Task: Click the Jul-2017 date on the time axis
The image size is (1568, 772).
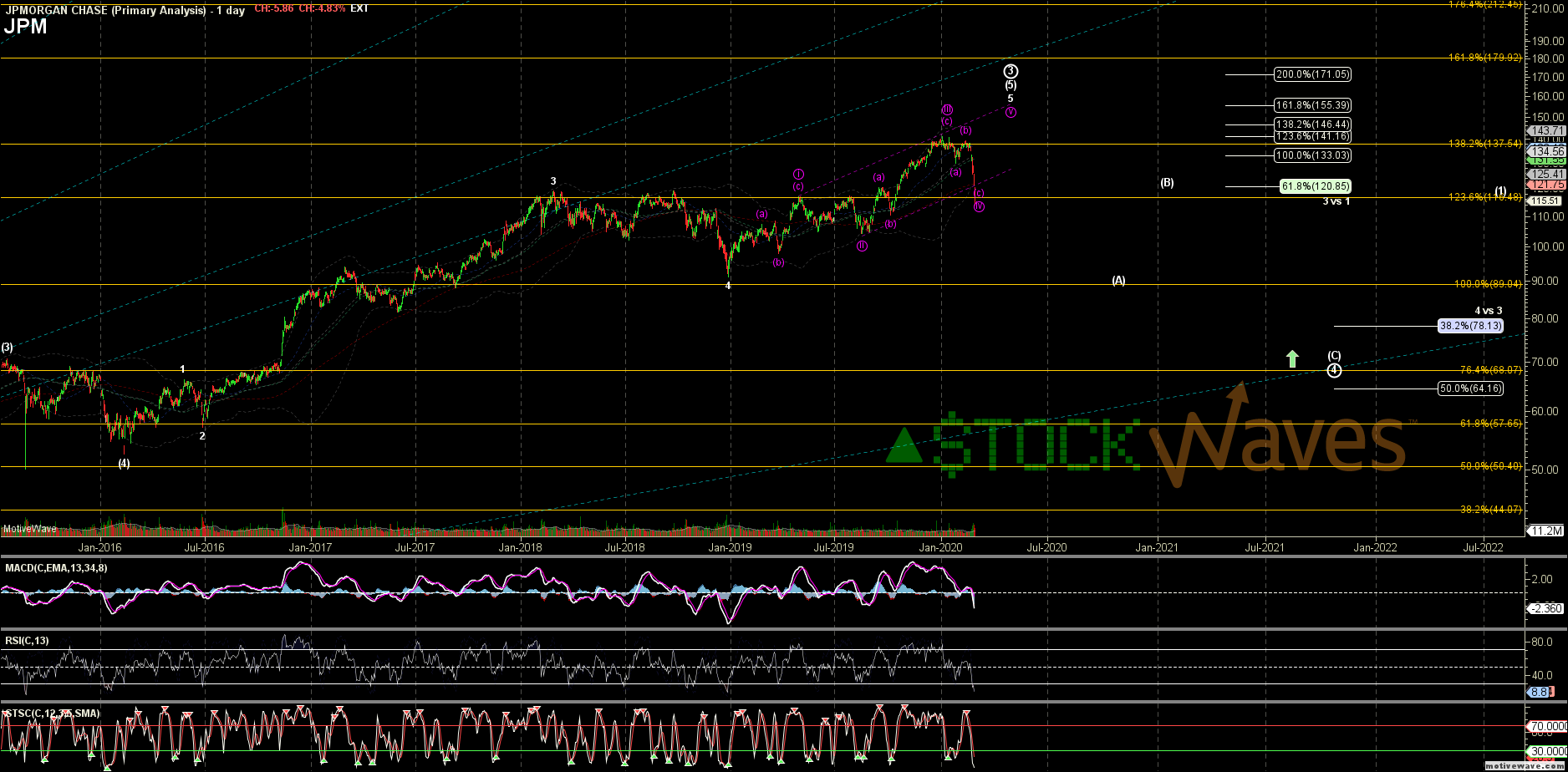Action: coord(415,547)
